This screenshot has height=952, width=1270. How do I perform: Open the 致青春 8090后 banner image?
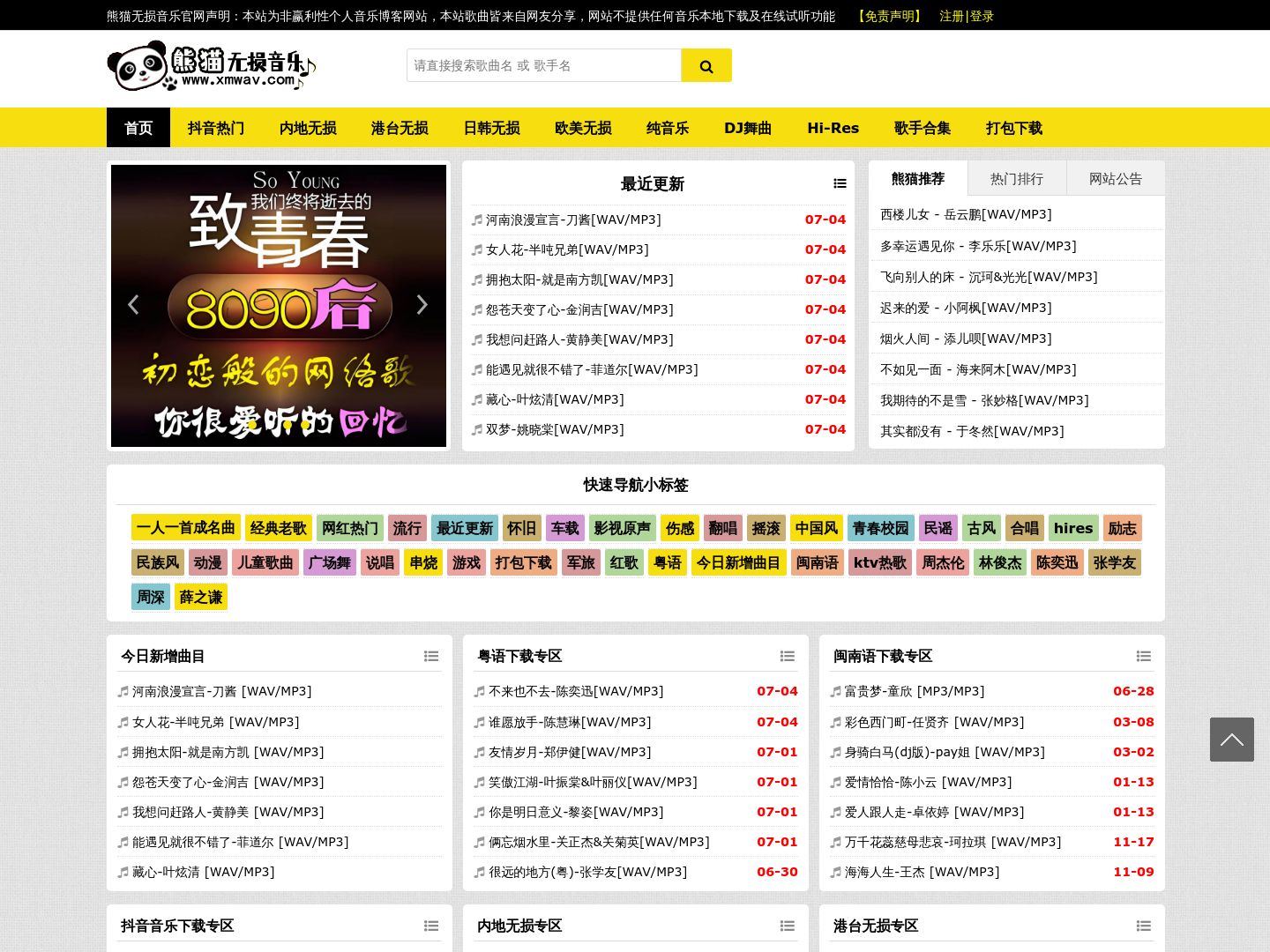point(279,306)
